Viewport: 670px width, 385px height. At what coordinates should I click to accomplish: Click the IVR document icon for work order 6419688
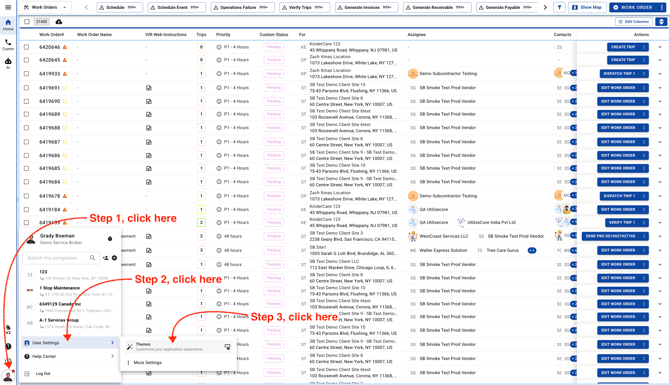click(149, 128)
